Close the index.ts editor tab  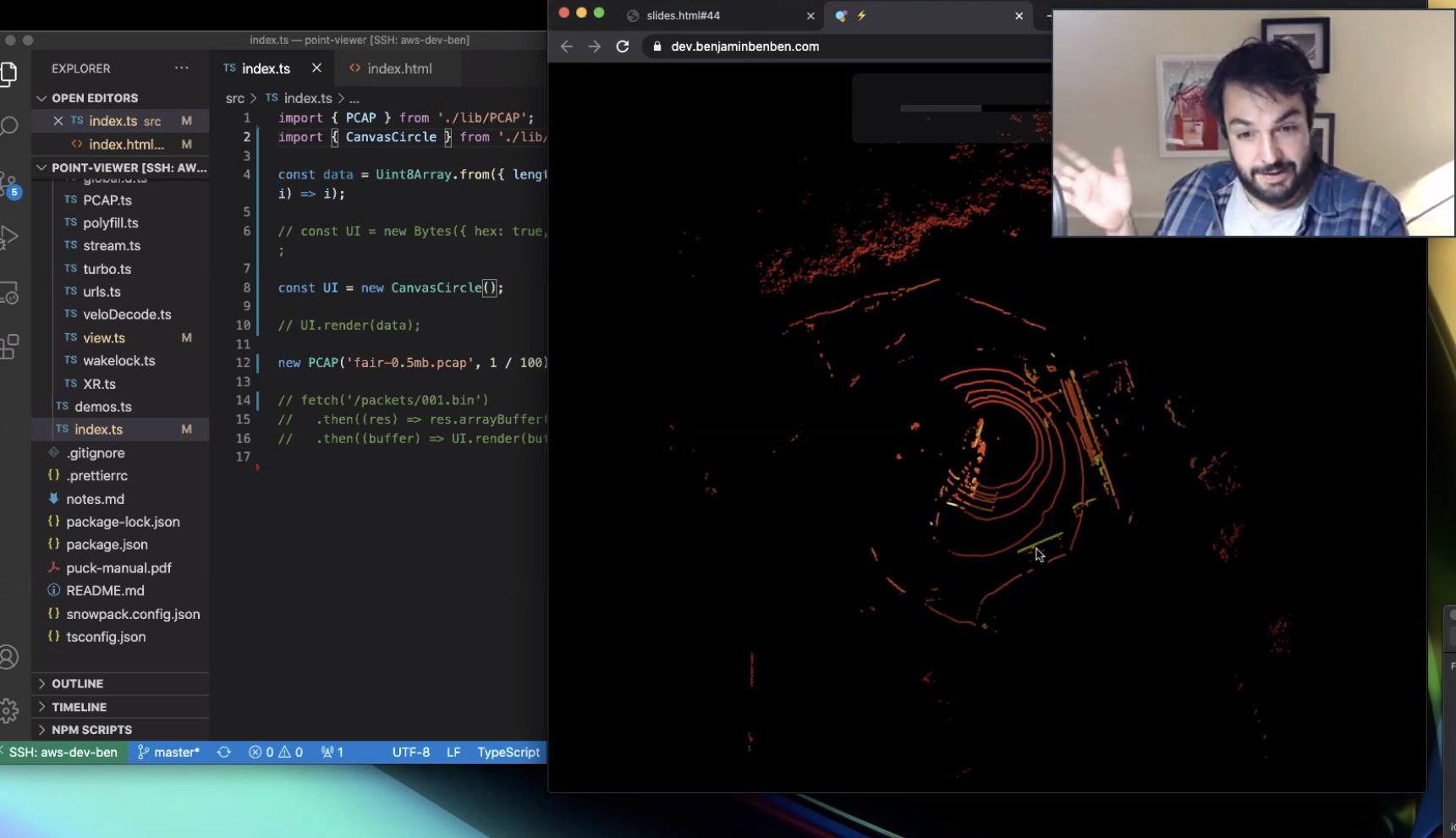(x=316, y=68)
